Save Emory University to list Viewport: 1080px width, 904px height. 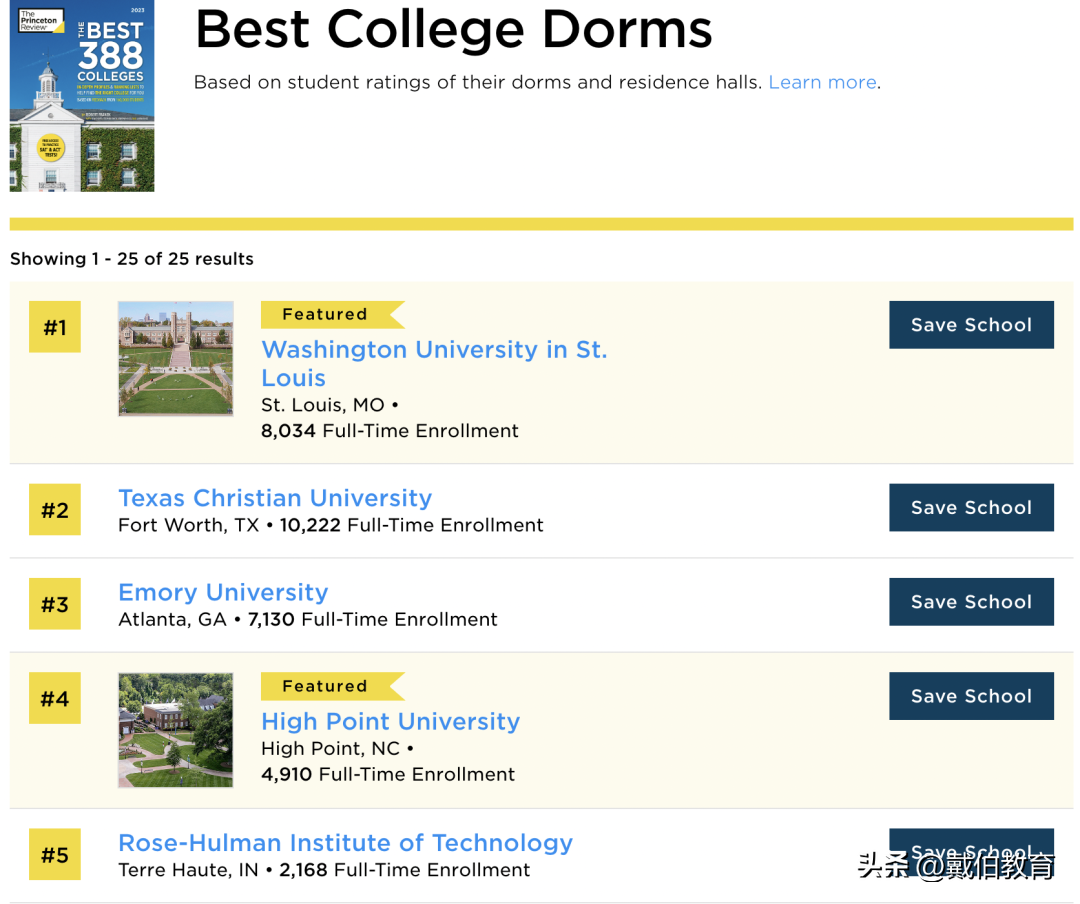click(x=970, y=602)
